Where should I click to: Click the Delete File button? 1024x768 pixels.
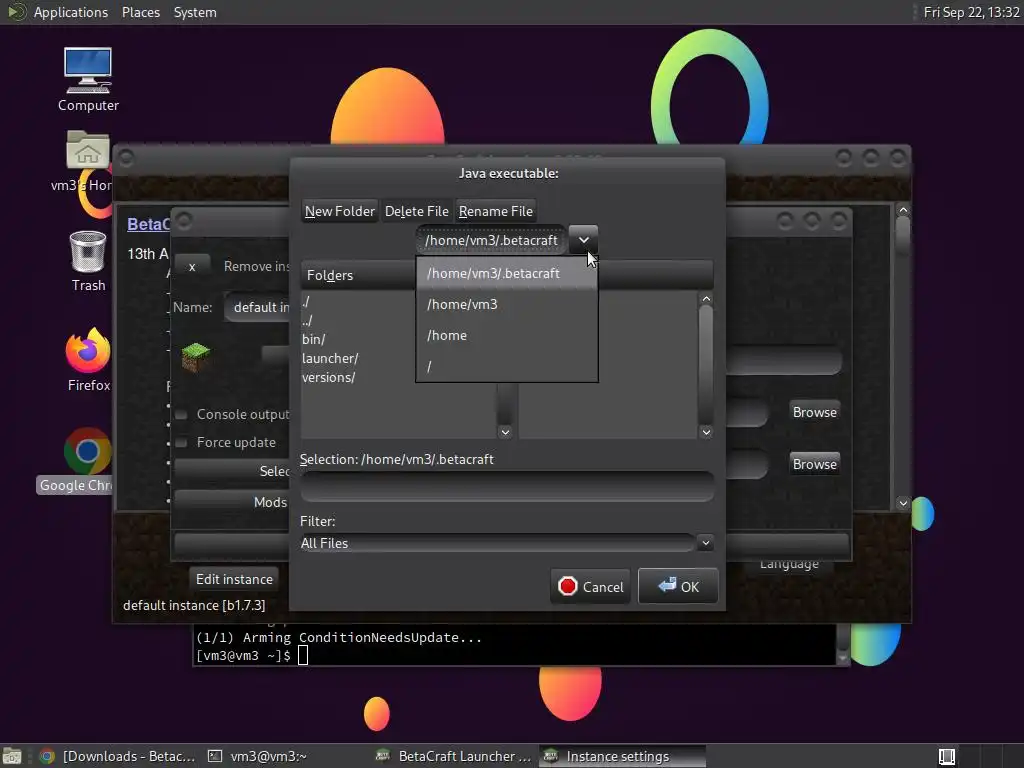click(x=417, y=211)
